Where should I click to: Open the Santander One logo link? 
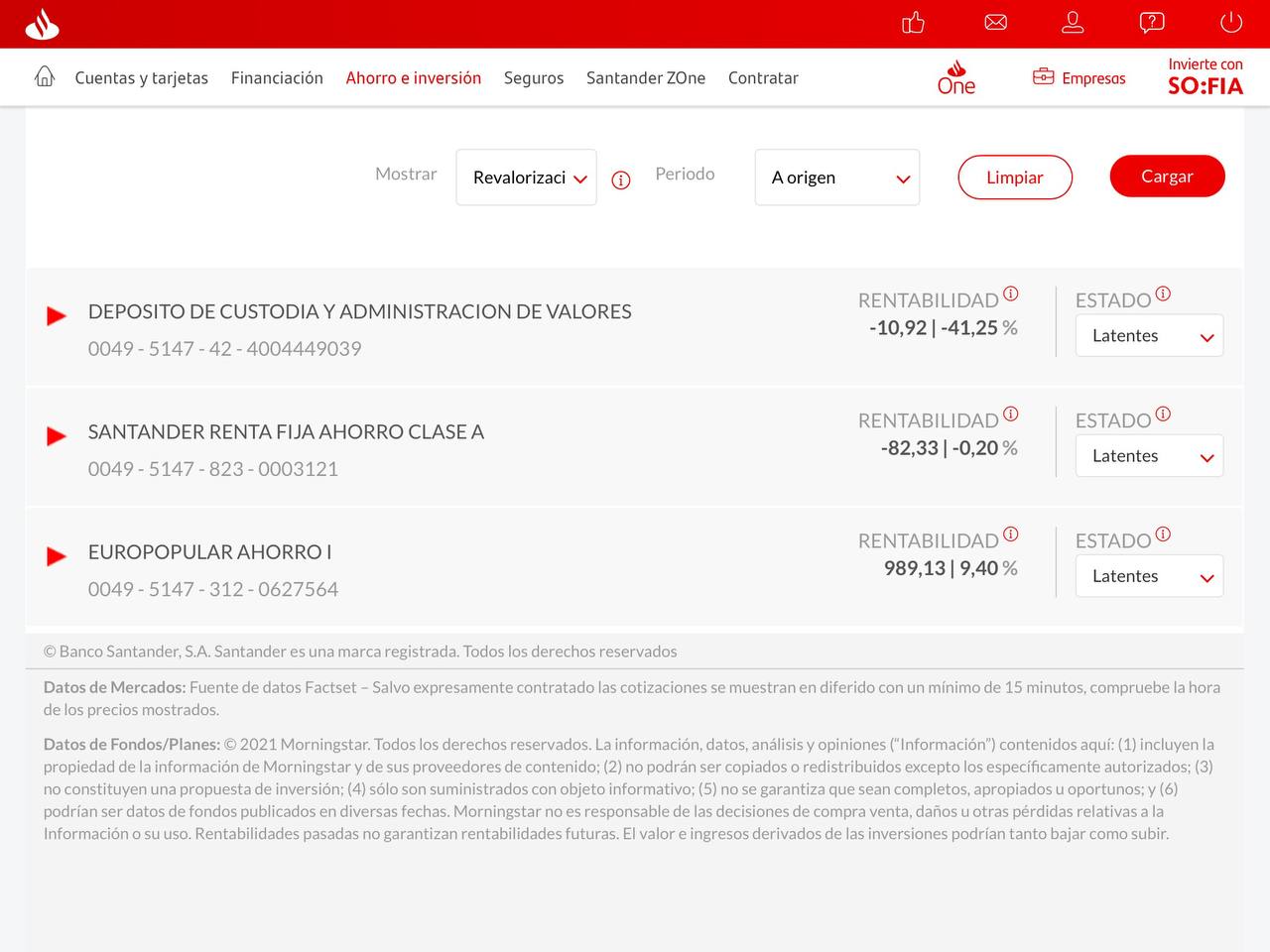tap(956, 78)
